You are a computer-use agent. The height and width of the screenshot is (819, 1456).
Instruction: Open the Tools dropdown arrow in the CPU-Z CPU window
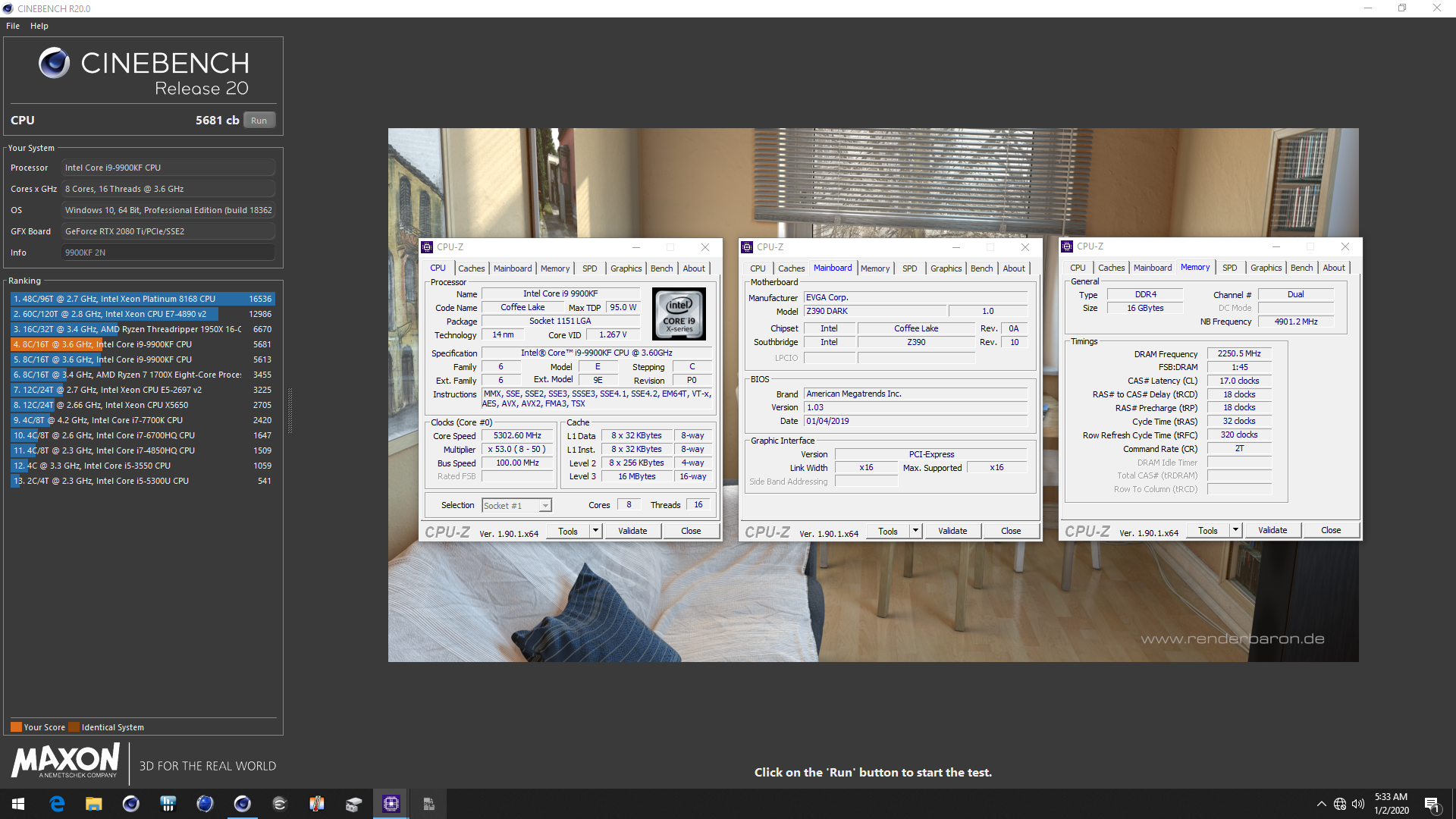tap(595, 531)
